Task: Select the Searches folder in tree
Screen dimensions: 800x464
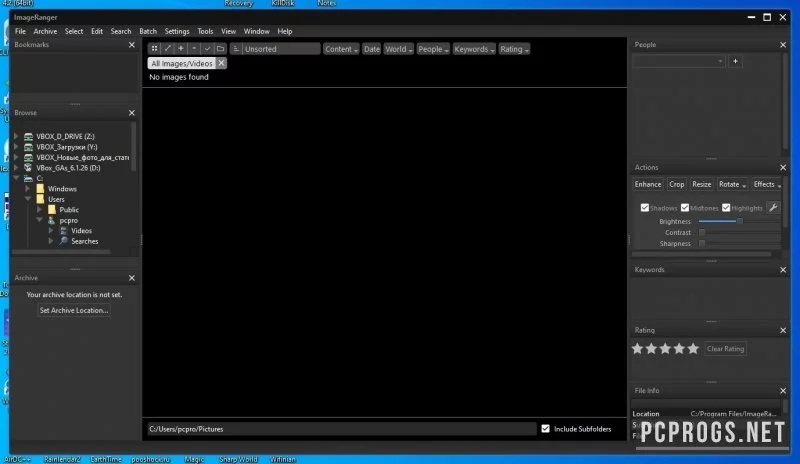Action: tap(85, 241)
